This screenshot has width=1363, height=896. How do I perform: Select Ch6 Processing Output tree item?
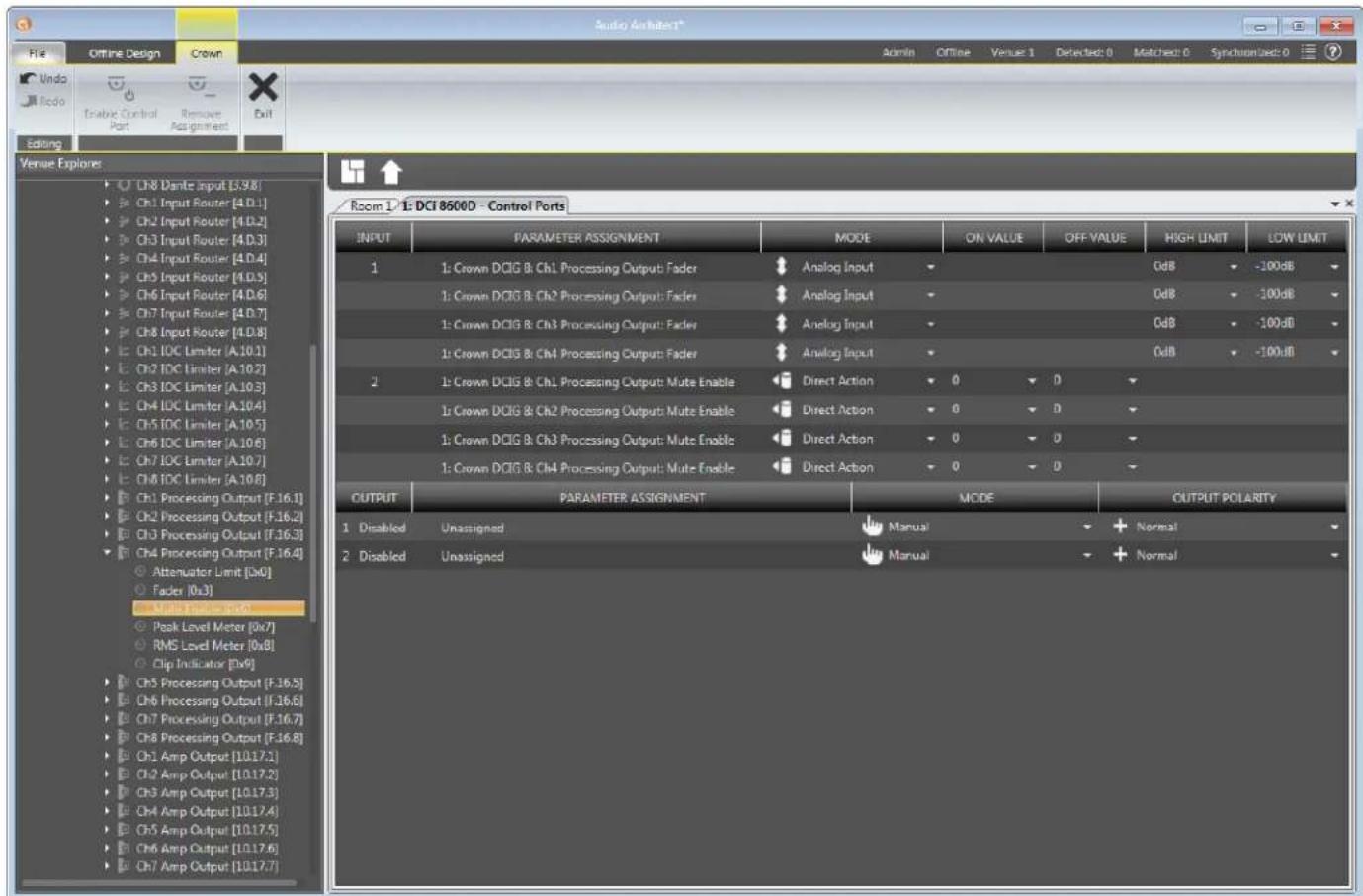pos(219,700)
